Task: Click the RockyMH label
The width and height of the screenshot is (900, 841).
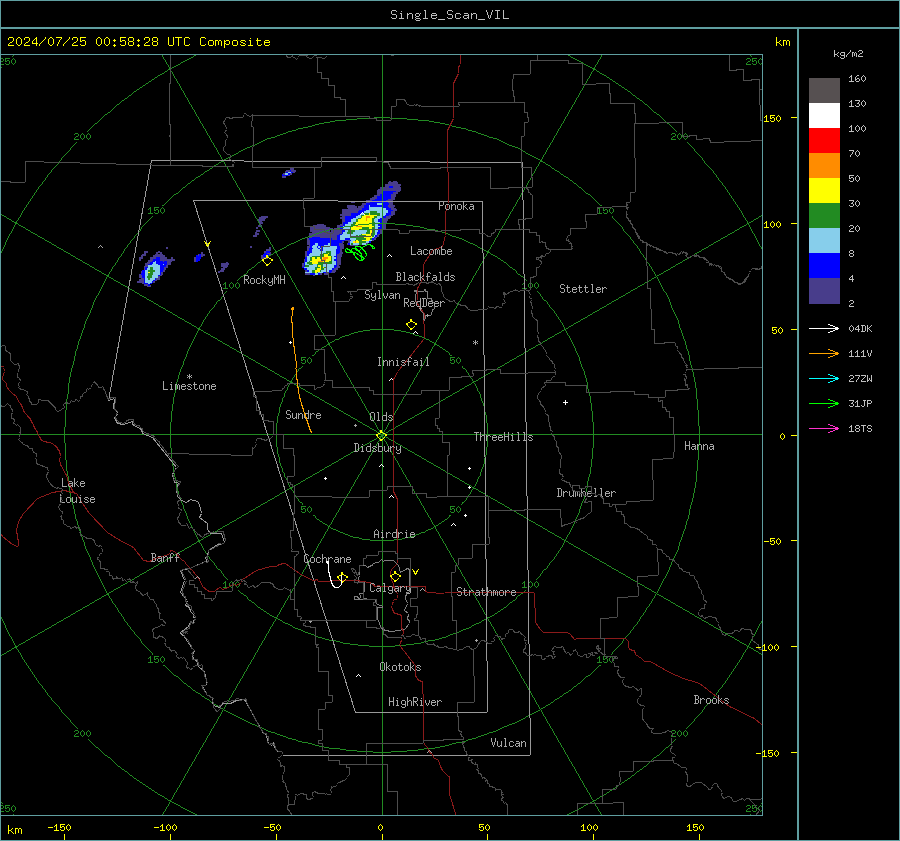Action: click(264, 280)
